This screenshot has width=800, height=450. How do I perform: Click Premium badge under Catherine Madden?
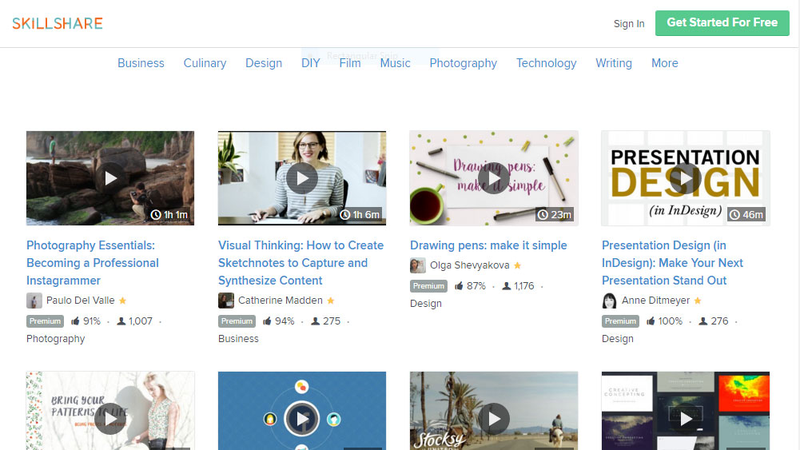click(237, 321)
